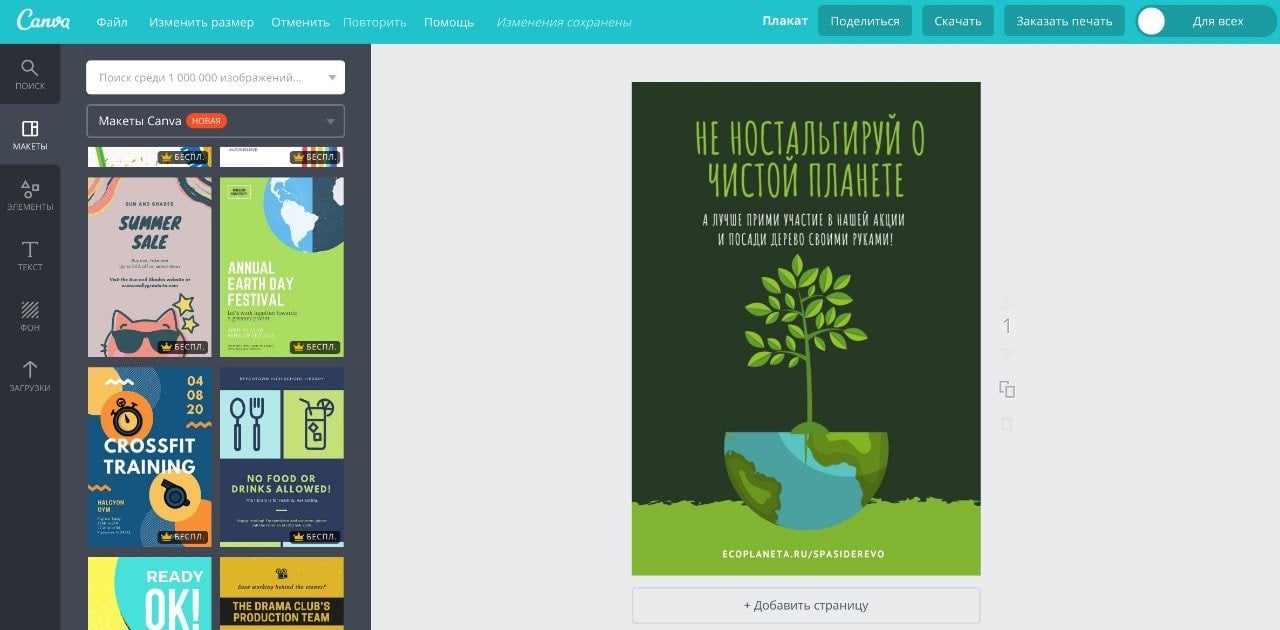
Task: Open the Файл menu
Action: pos(112,21)
